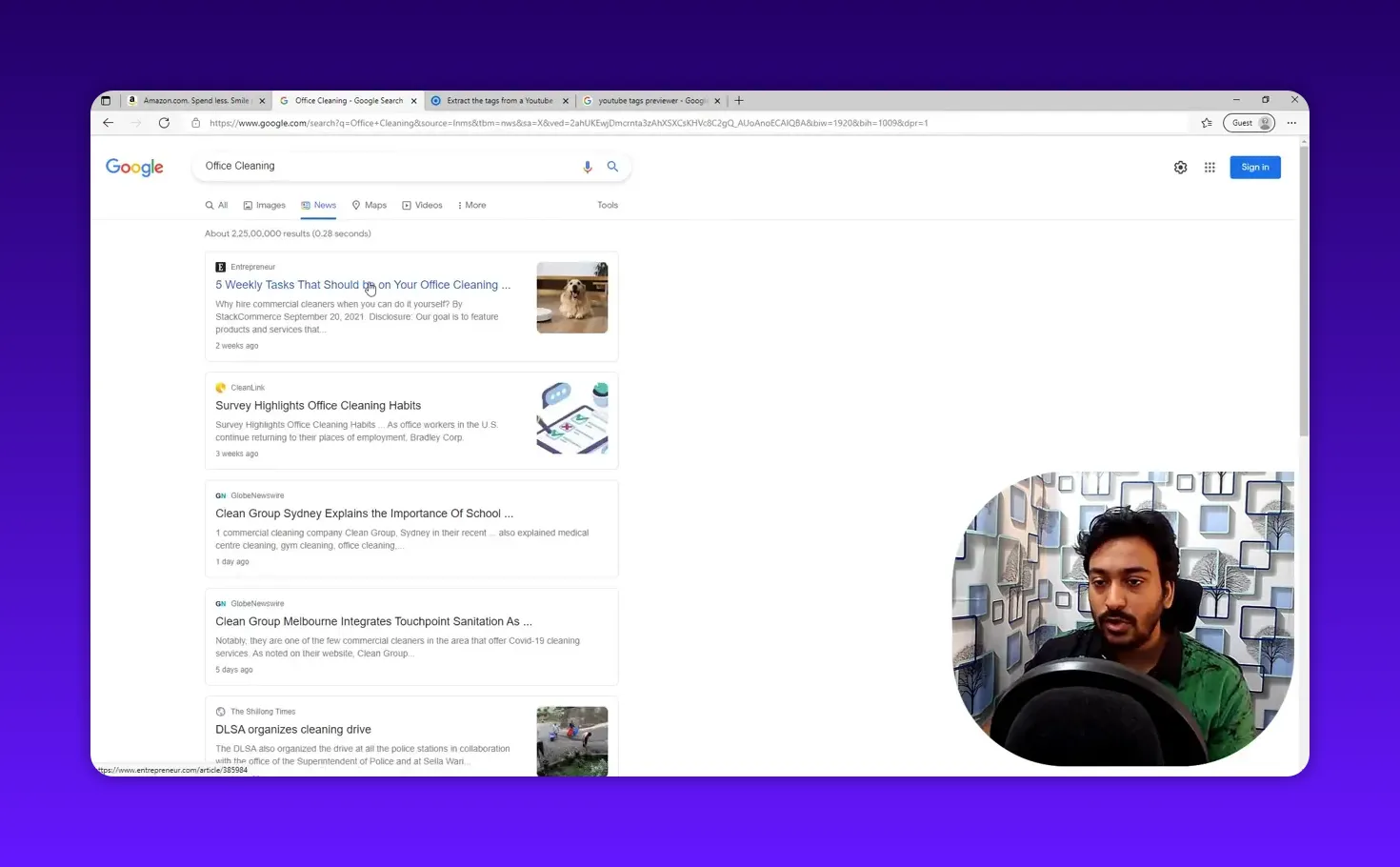This screenshot has height=867, width=1400.
Task: Click the GlobeNewswire favicon
Action: click(220, 495)
